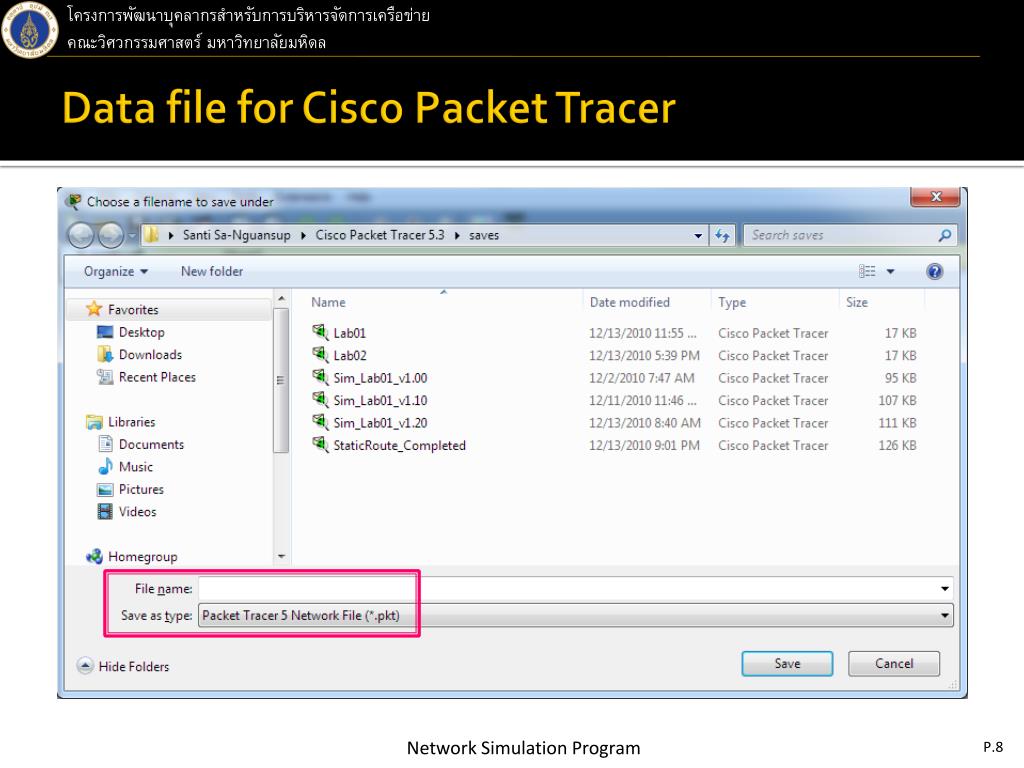Navigate to Cisco Packet Tracer 5.3 breadcrumb
1024x768 pixels.
point(379,235)
